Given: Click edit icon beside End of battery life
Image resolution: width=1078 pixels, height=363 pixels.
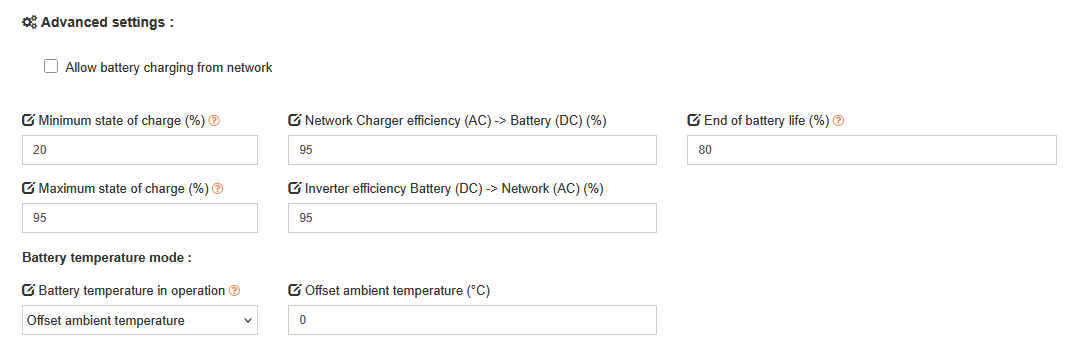Looking at the screenshot, I should (x=694, y=120).
